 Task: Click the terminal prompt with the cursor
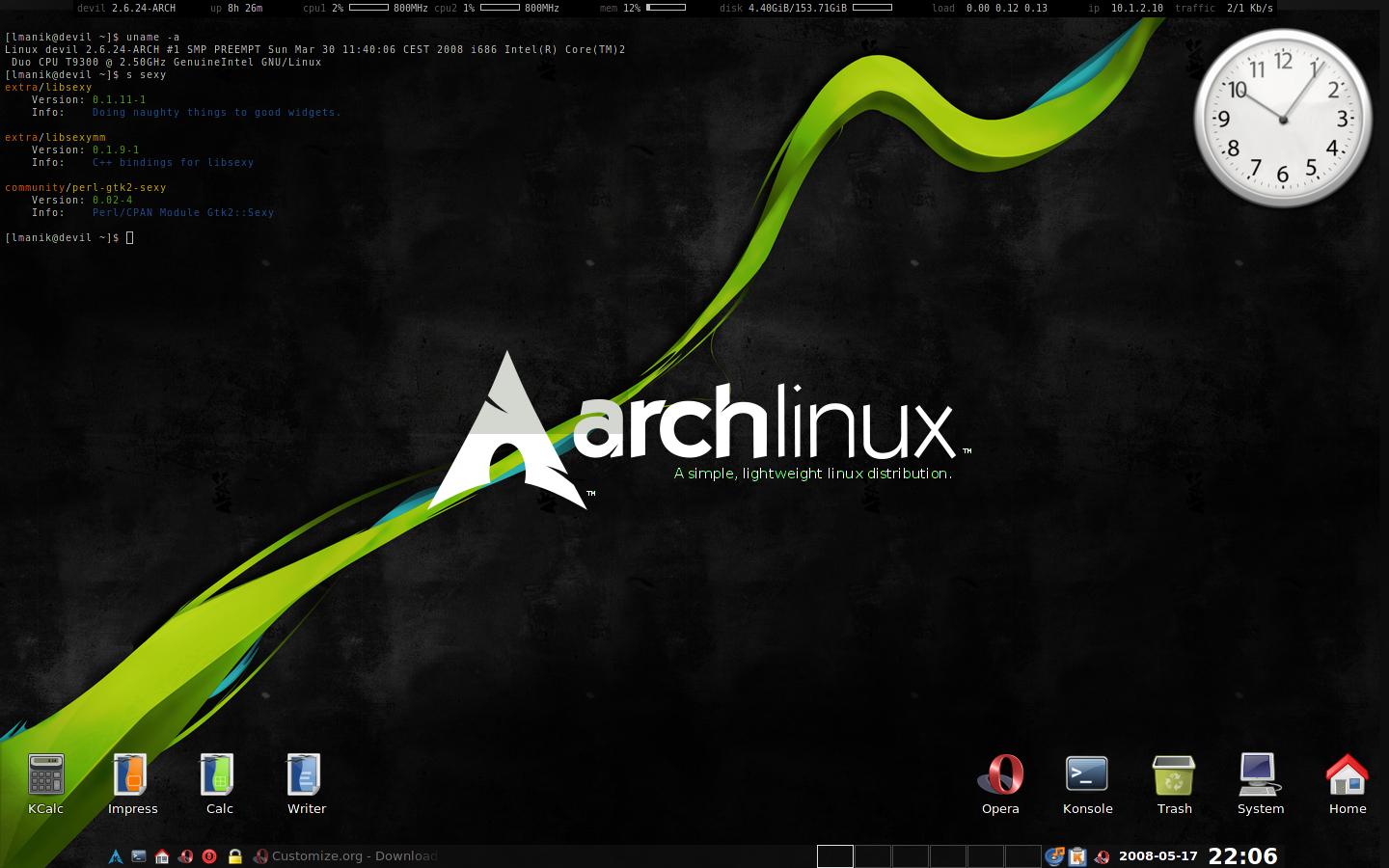(69, 237)
